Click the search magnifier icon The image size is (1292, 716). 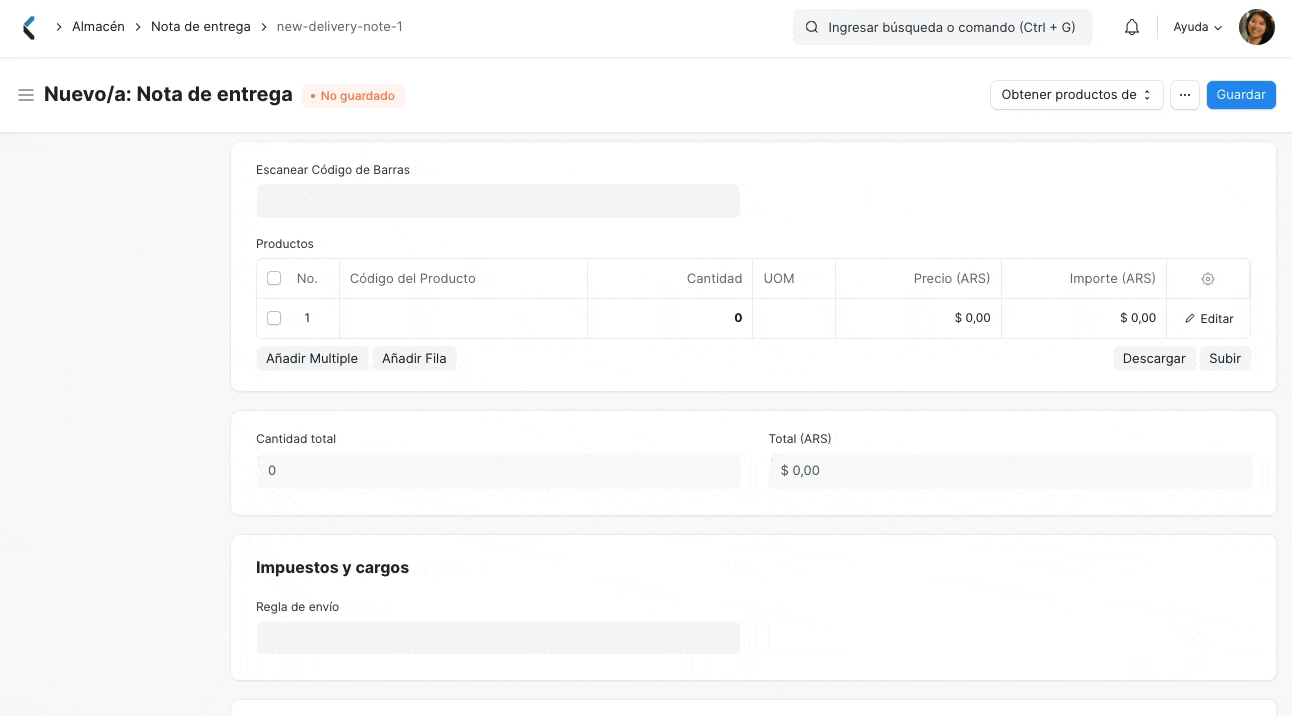[812, 28]
